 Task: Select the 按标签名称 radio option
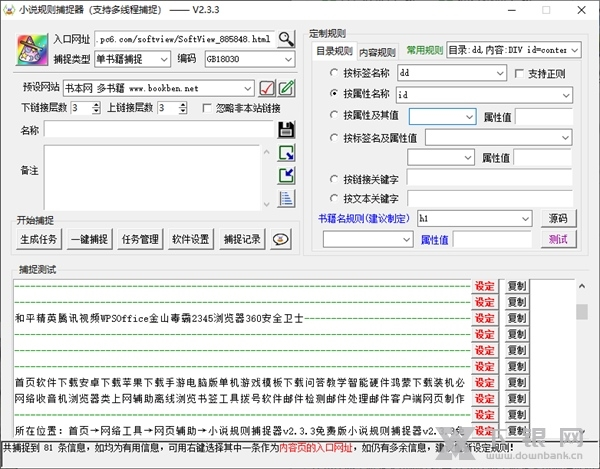coord(334,73)
